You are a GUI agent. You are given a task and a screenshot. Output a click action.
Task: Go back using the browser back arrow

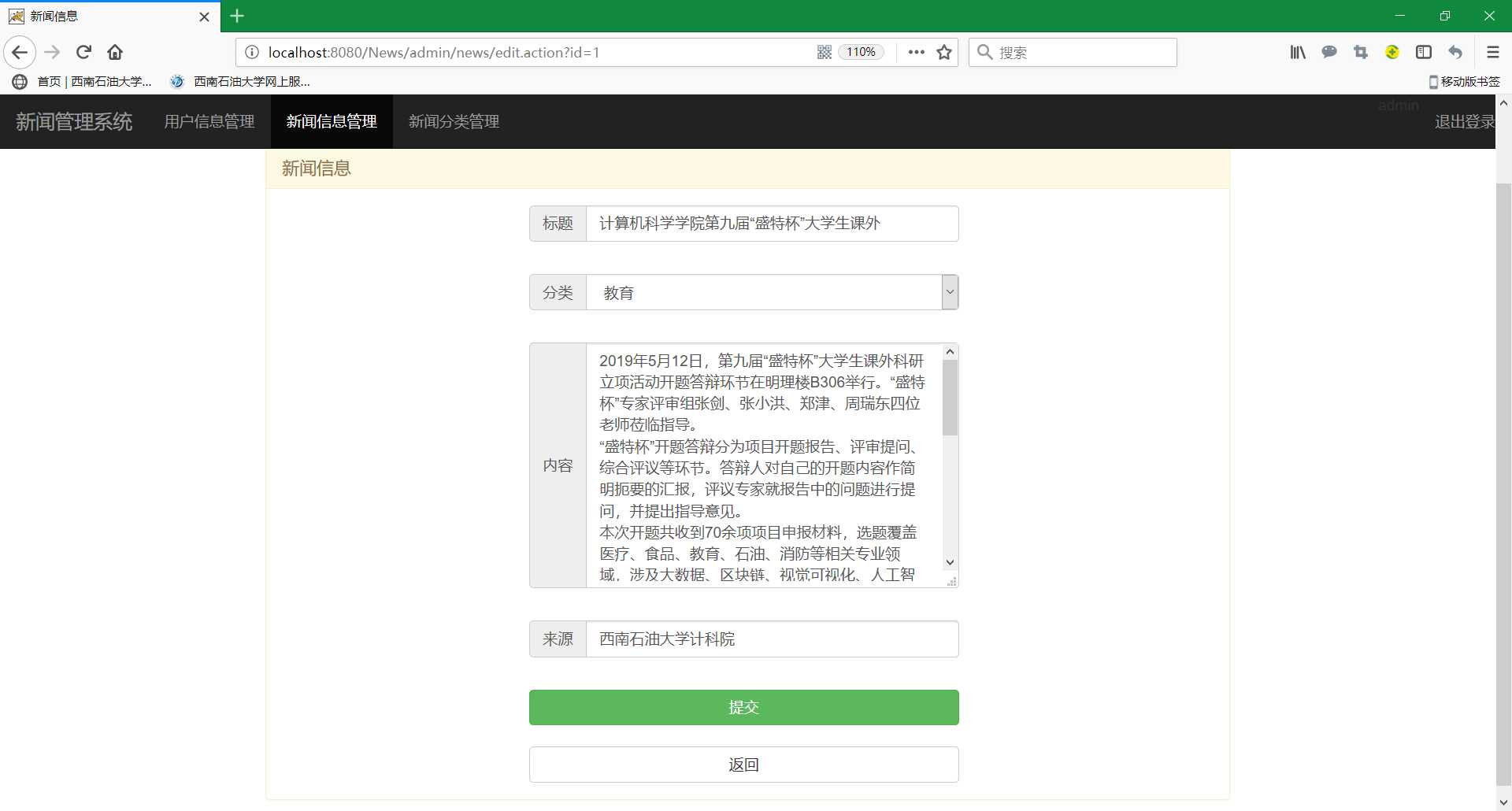20,53
